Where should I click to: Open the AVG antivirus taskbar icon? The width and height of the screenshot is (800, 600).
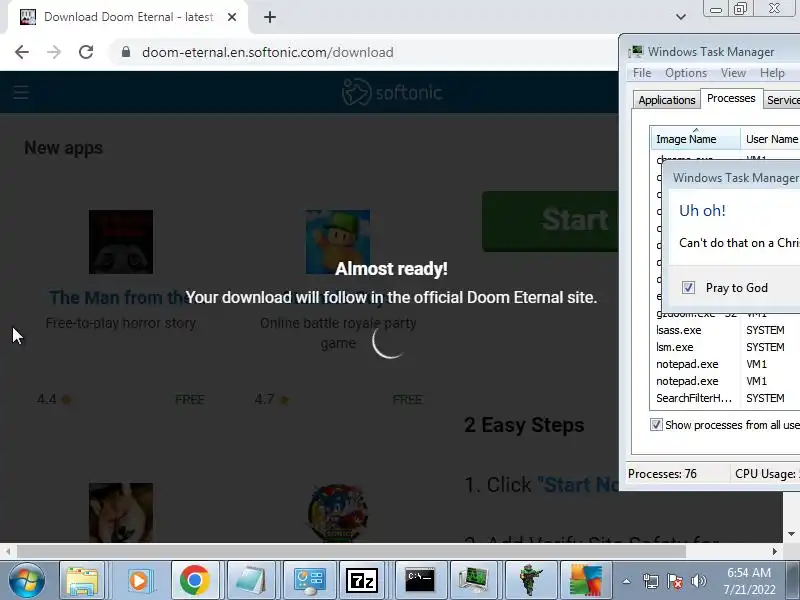point(586,581)
